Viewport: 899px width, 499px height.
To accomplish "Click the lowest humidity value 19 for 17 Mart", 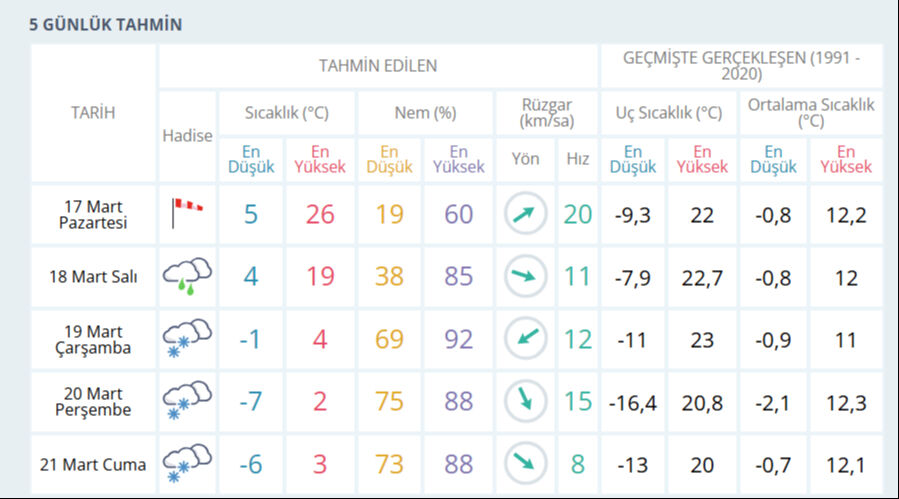I will (x=389, y=215).
